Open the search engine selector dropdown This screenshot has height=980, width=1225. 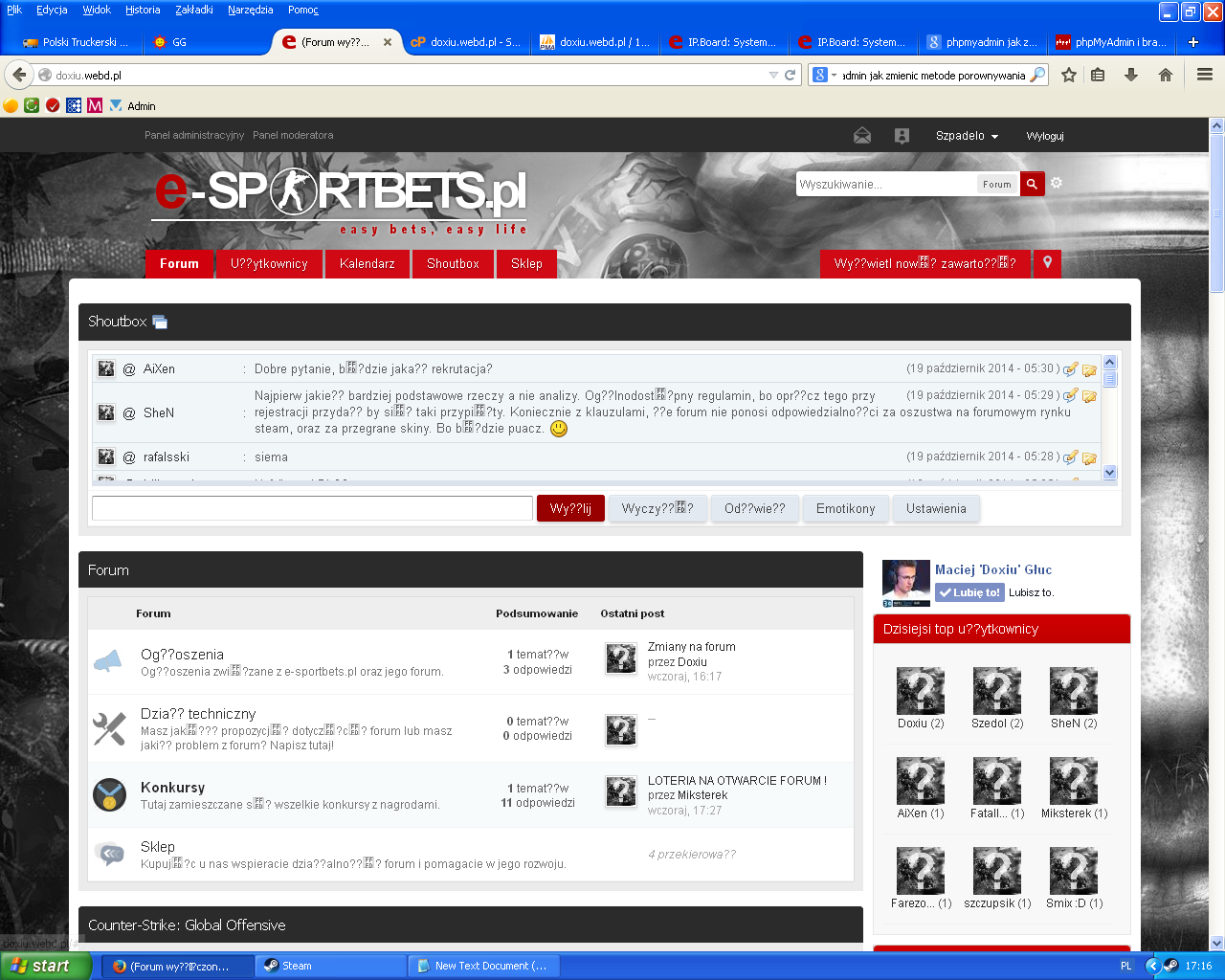[x=824, y=75]
